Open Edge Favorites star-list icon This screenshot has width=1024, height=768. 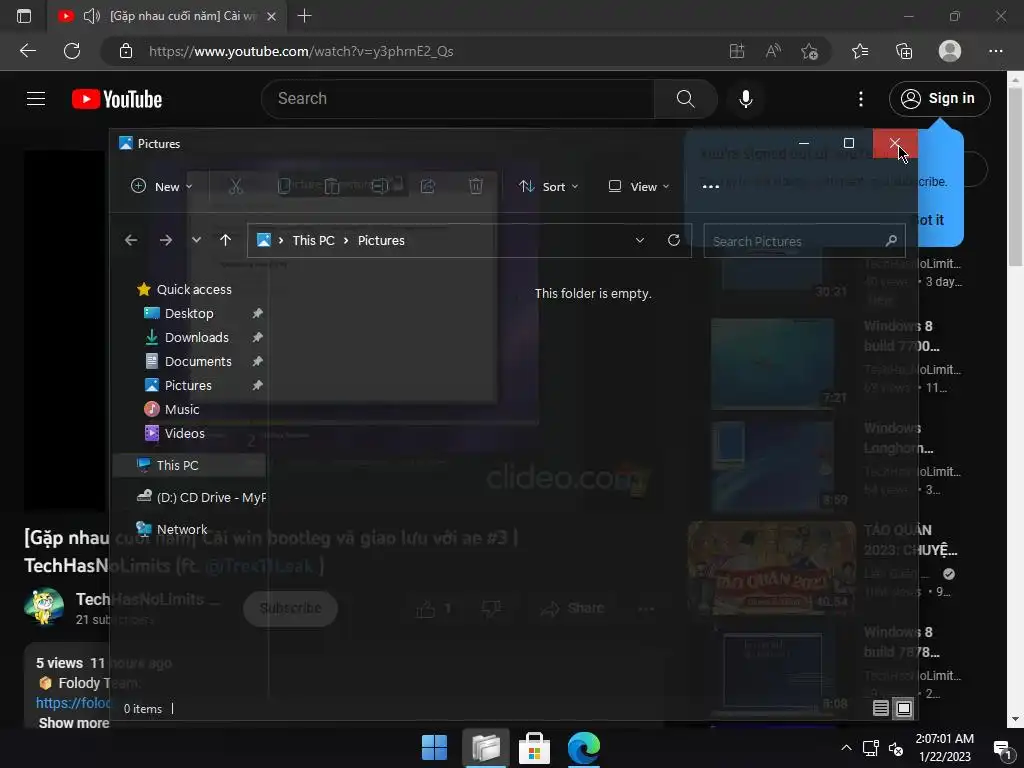[x=860, y=51]
